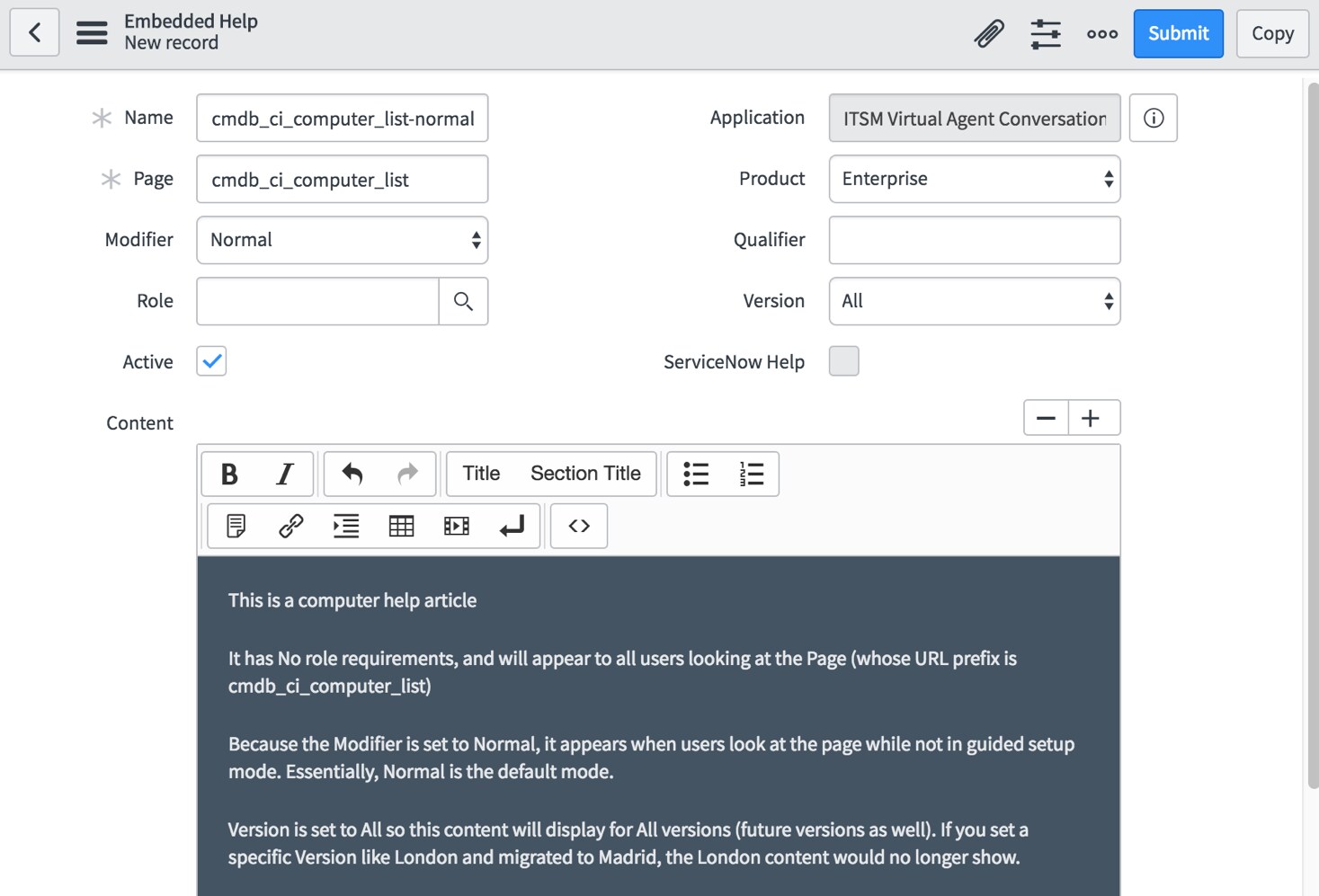Embed a video in the help content
This screenshot has width=1319, height=896.
pos(456,526)
